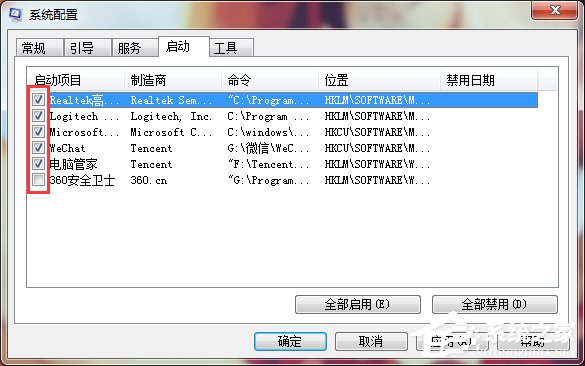Select the 360安全卫士 item name
Viewport: 585px width, 366px height.
point(82,181)
